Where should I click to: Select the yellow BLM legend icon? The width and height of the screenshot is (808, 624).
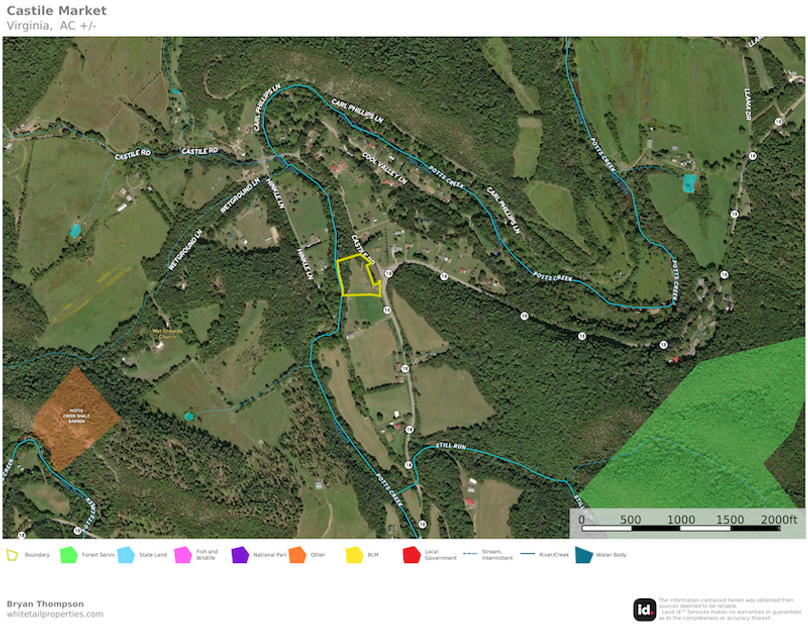(353, 554)
